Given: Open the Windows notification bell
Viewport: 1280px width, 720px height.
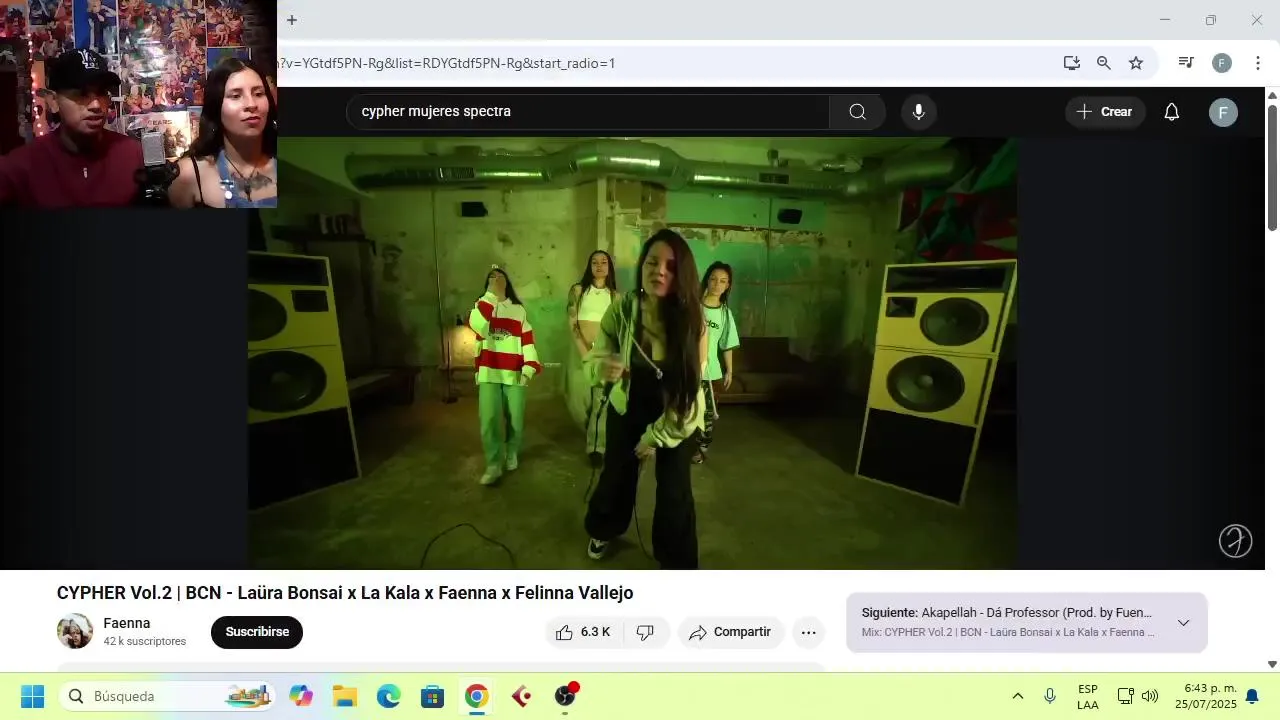Looking at the screenshot, I should (x=1252, y=696).
